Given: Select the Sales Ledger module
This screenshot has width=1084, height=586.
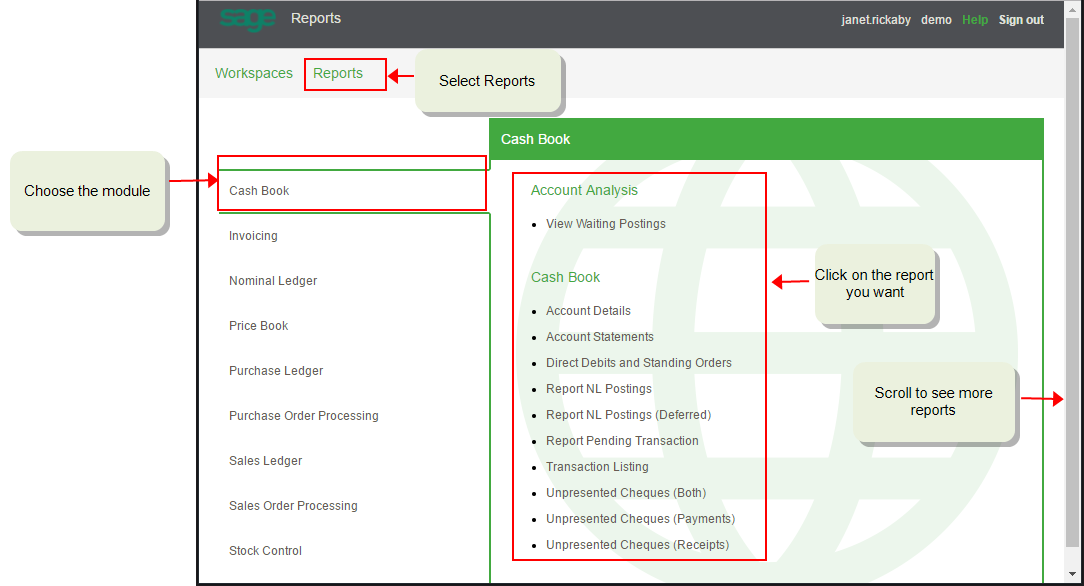Looking at the screenshot, I should [x=265, y=460].
